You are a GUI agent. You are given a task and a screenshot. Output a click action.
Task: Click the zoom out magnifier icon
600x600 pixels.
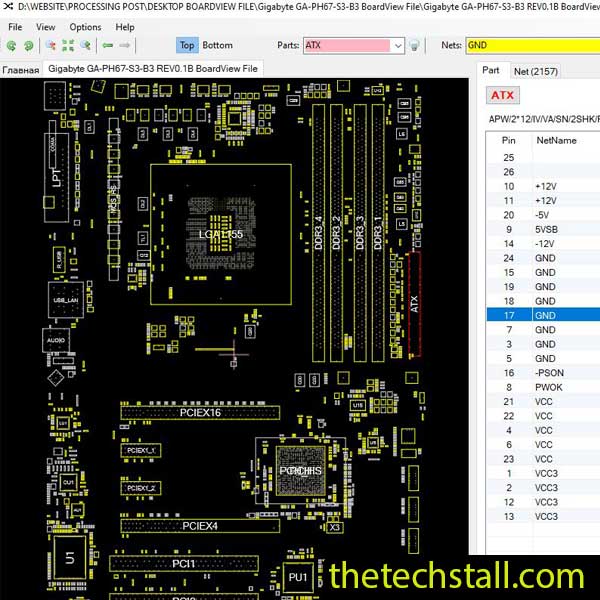[87, 45]
